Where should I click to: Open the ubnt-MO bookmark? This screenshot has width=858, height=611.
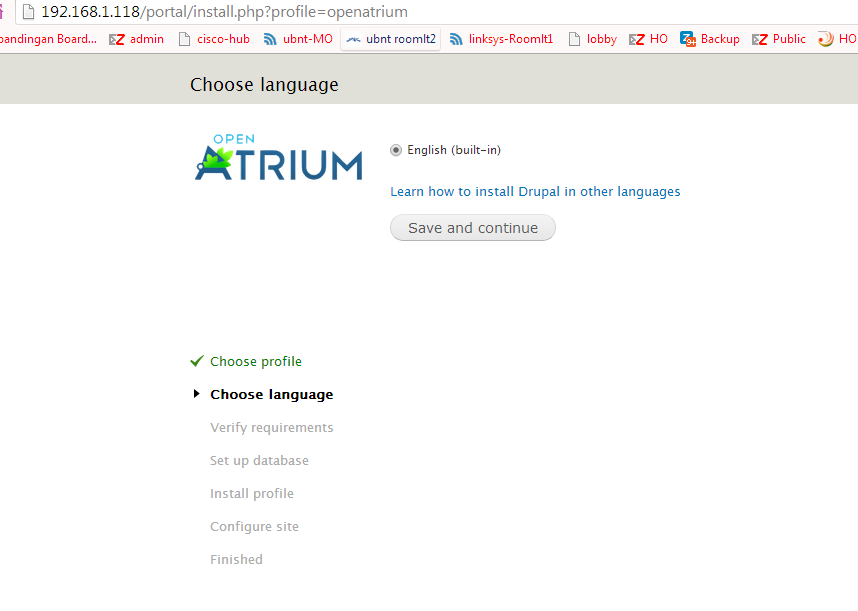pos(298,39)
